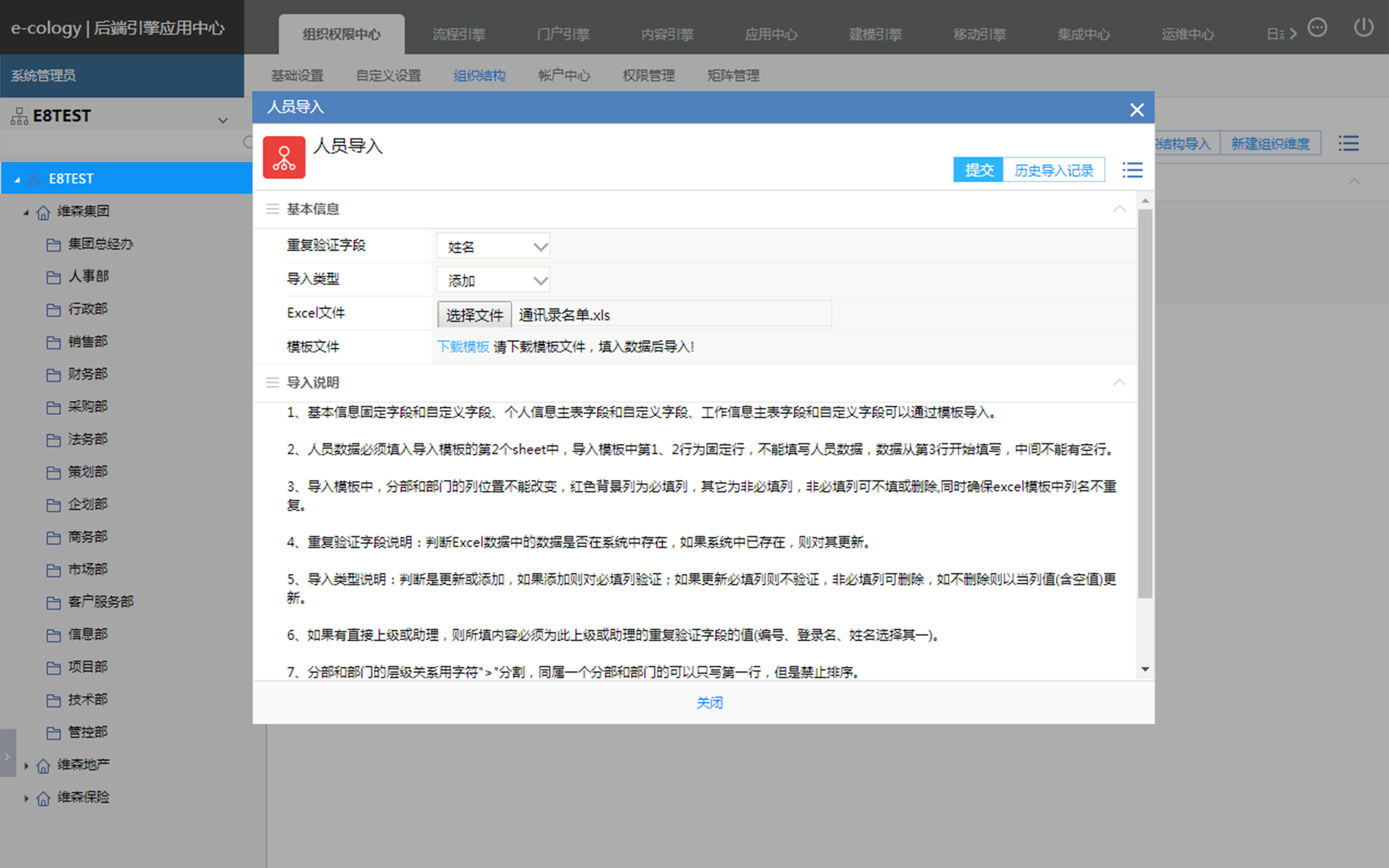Click the power logout icon

1363,27
